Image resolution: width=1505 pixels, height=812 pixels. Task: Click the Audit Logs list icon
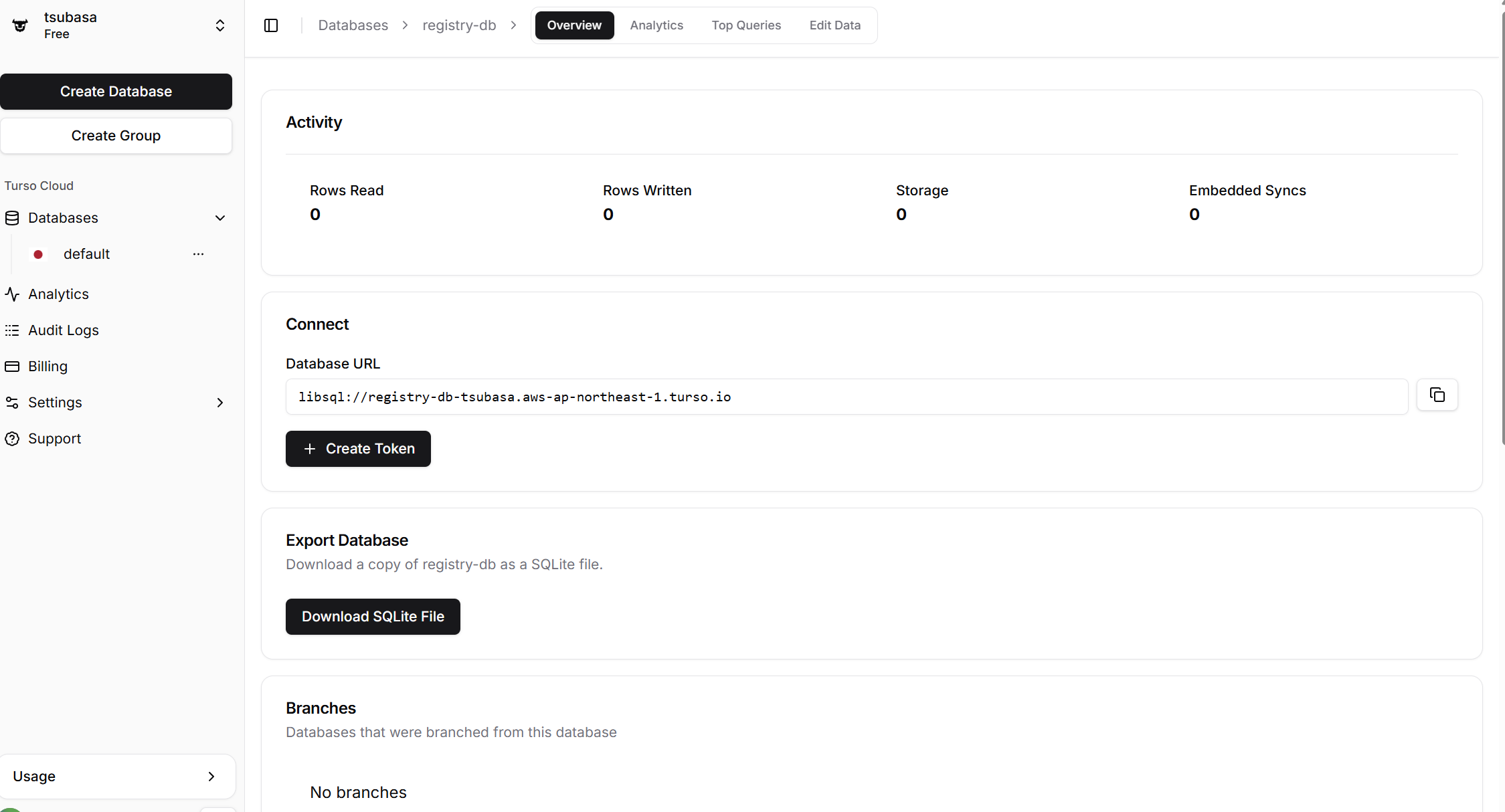point(12,330)
